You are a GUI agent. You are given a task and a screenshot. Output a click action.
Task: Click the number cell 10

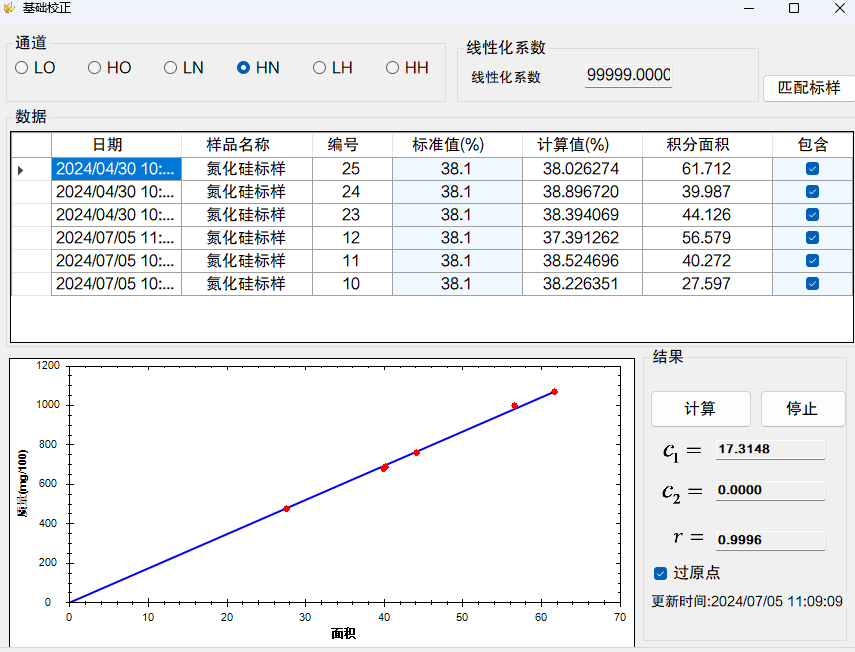(352, 283)
